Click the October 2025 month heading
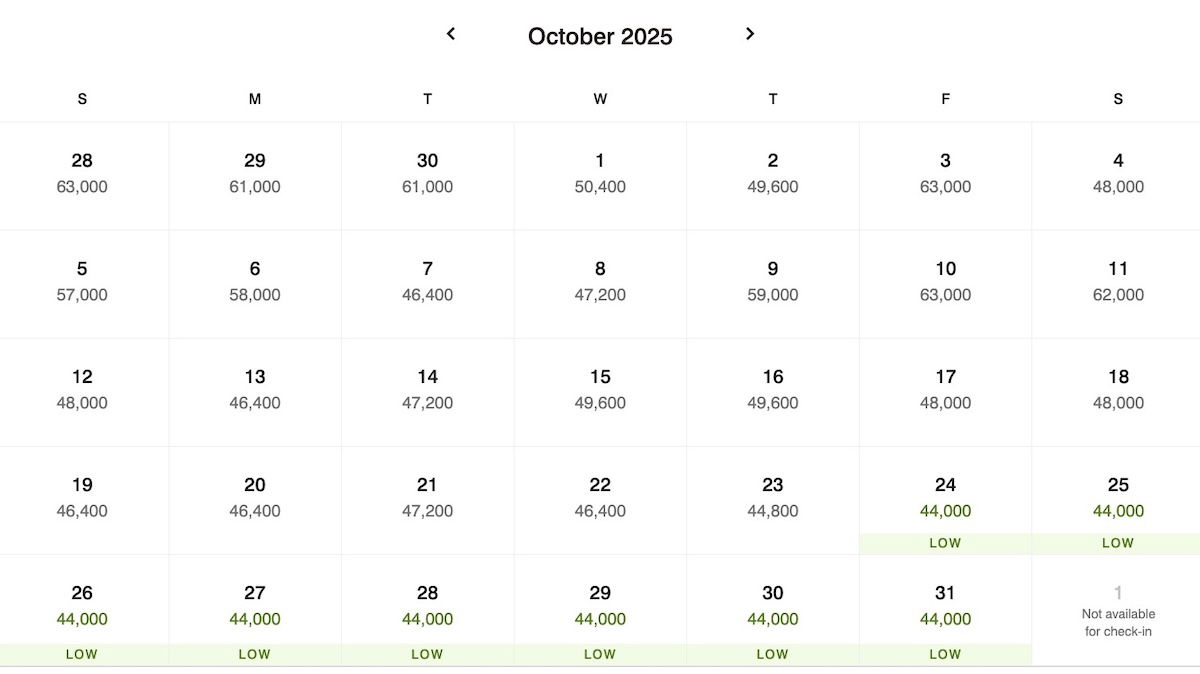 pos(600,37)
